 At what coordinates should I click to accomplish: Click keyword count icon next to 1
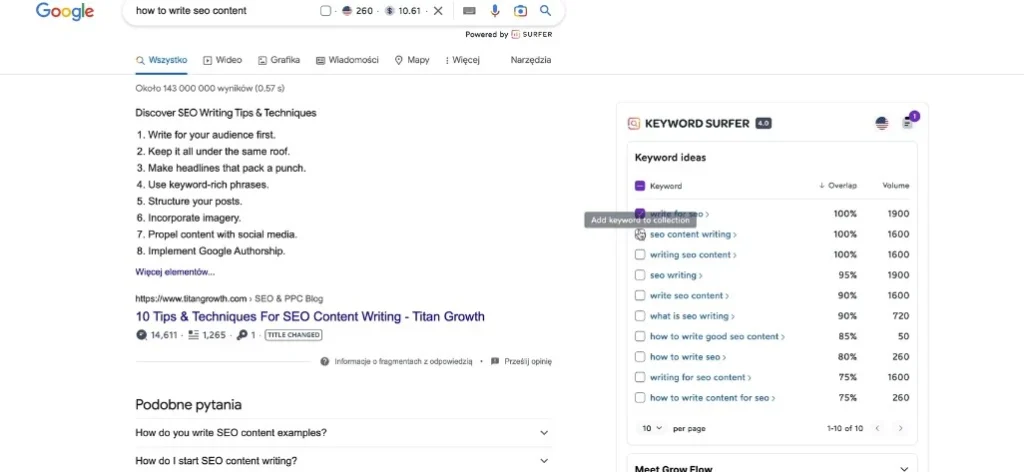(x=242, y=335)
